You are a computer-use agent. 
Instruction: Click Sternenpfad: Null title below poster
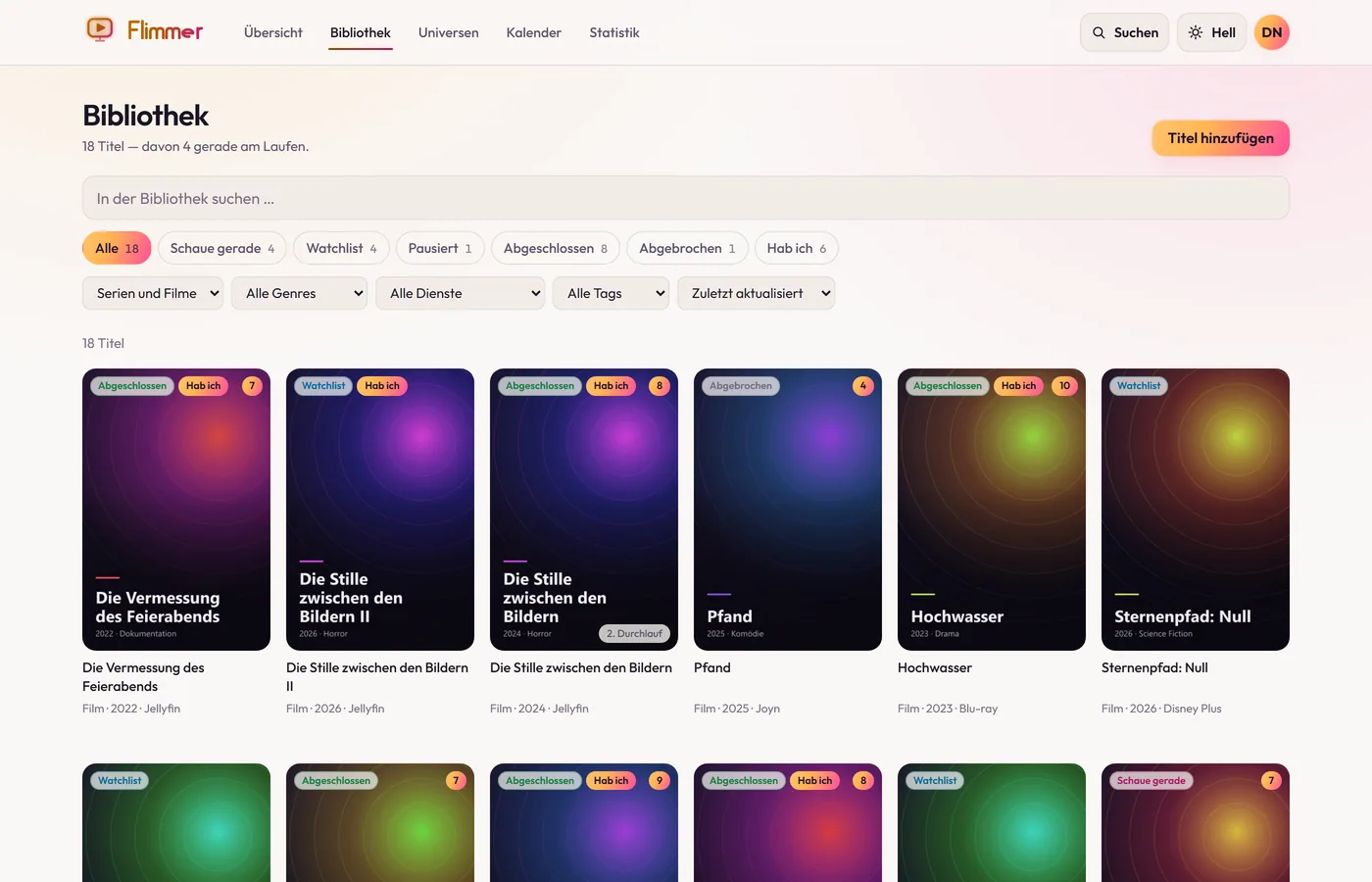[1154, 667]
